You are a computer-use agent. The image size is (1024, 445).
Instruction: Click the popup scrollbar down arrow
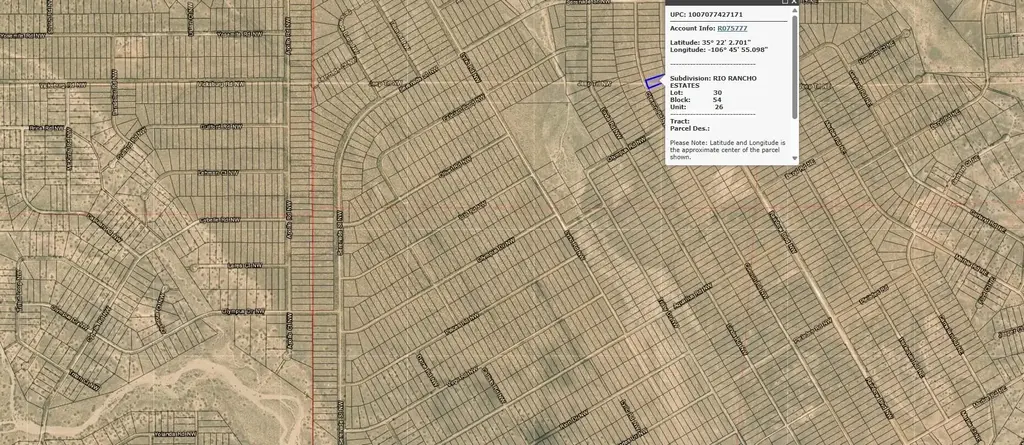[x=795, y=158]
